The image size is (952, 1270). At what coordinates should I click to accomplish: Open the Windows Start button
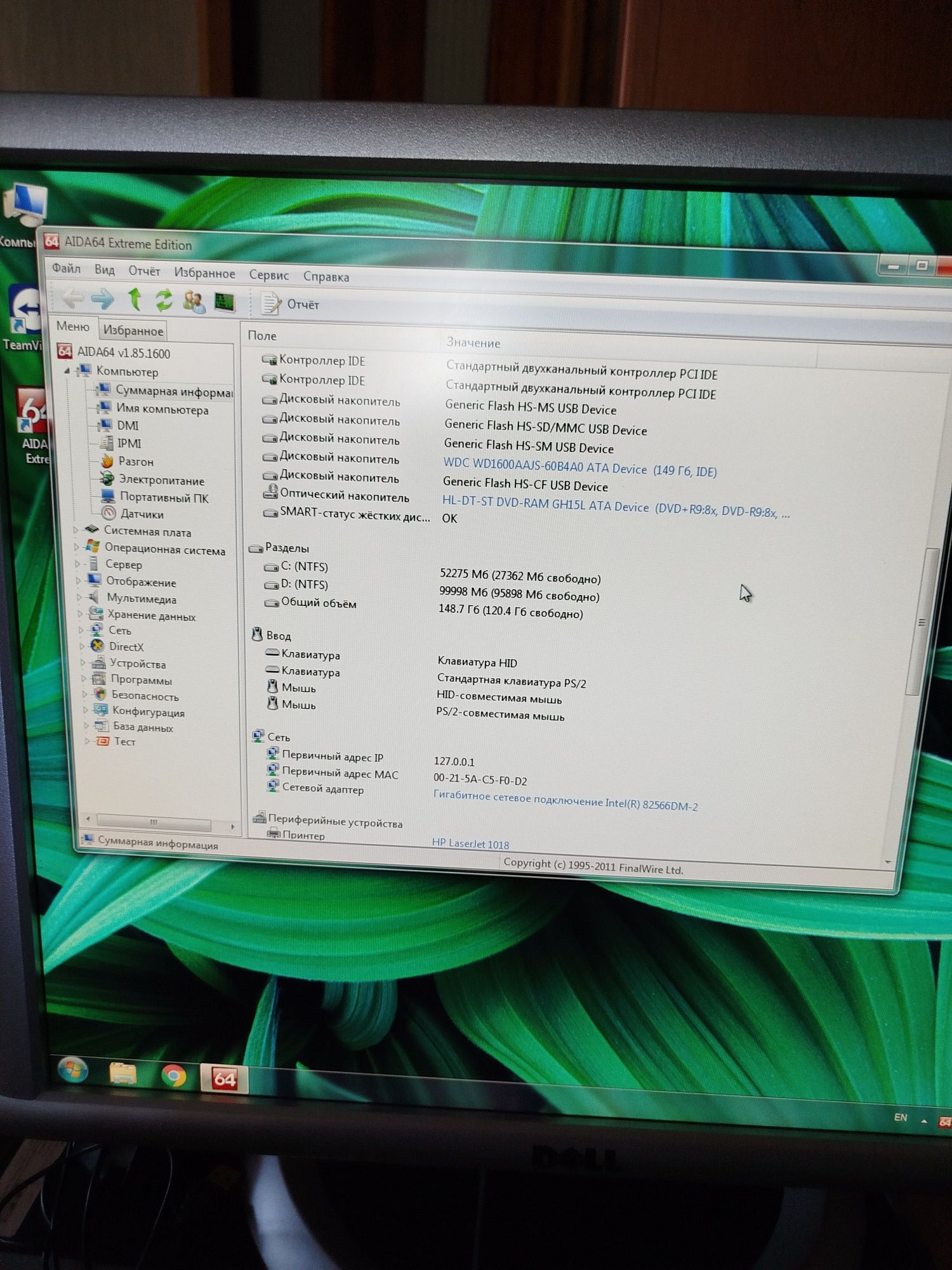pos(73,1070)
